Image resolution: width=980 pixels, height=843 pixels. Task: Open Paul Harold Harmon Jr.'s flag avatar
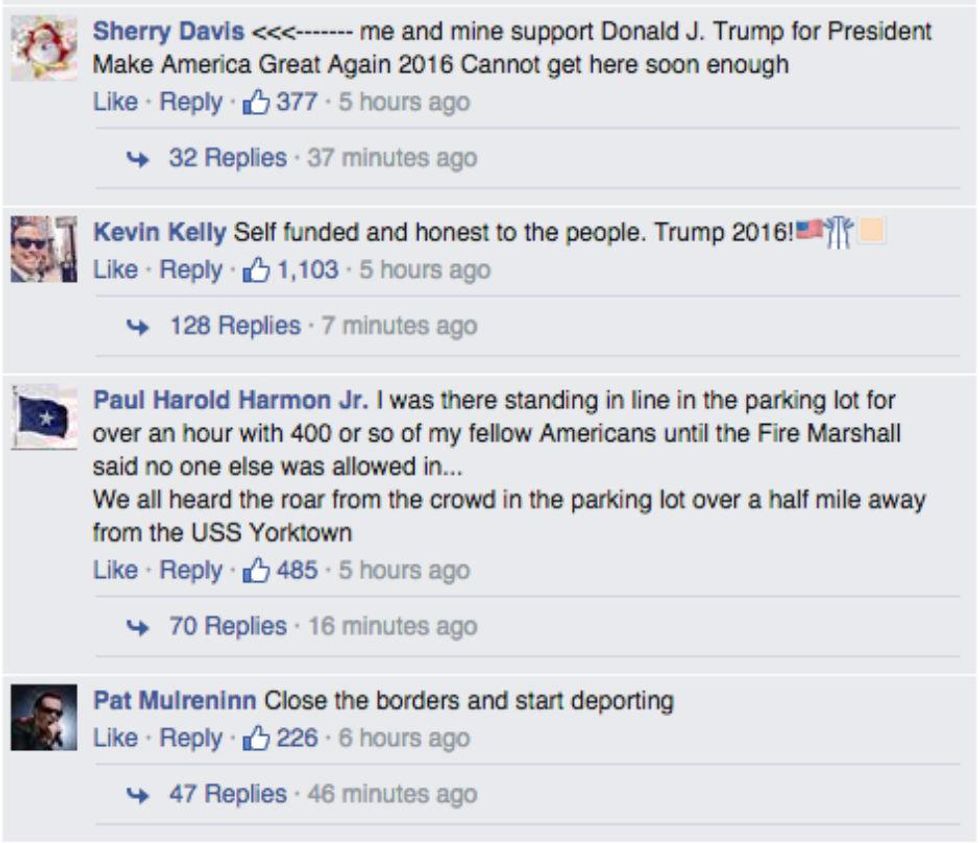(x=44, y=417)
